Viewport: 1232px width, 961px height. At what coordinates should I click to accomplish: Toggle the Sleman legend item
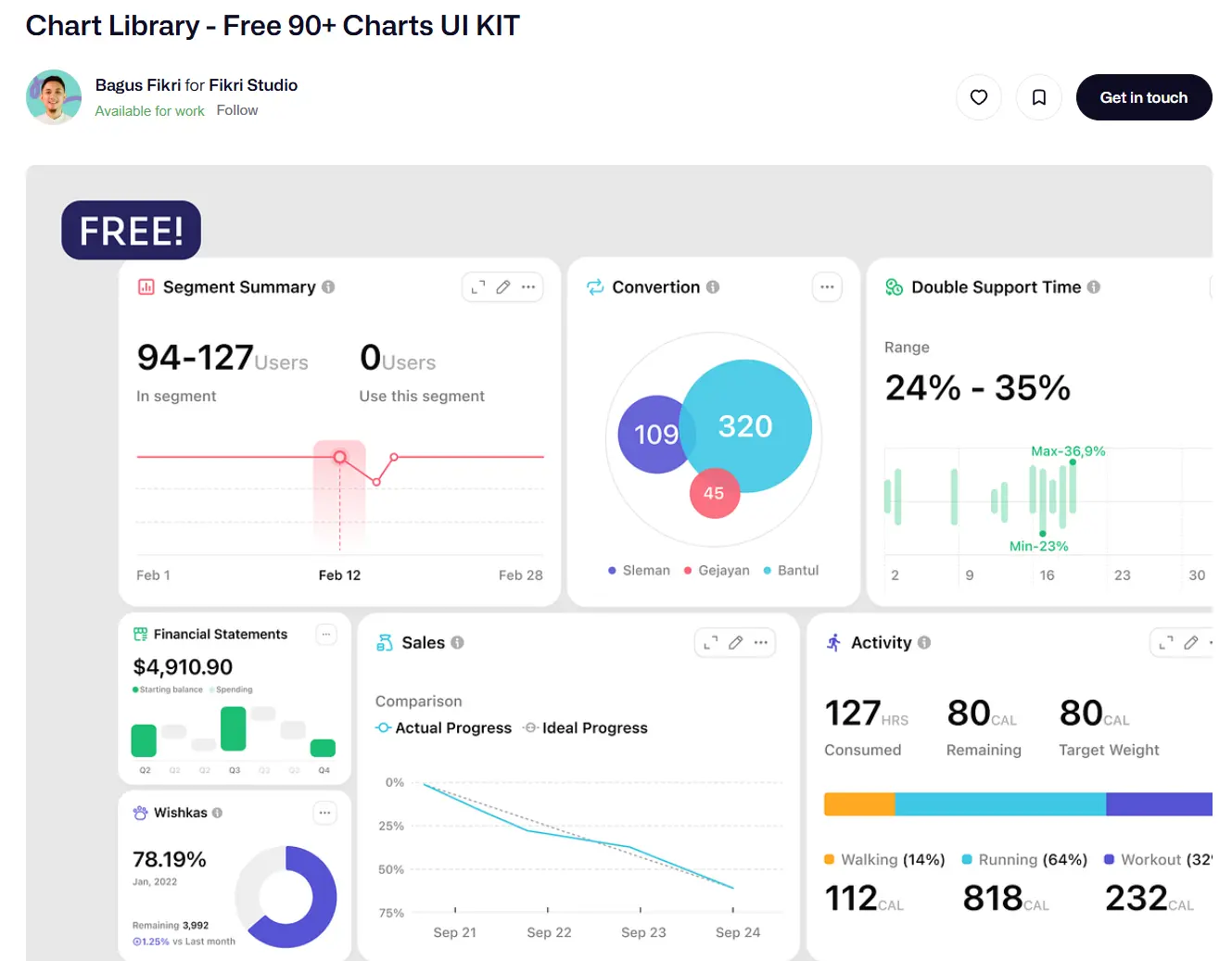coord(639,571)
